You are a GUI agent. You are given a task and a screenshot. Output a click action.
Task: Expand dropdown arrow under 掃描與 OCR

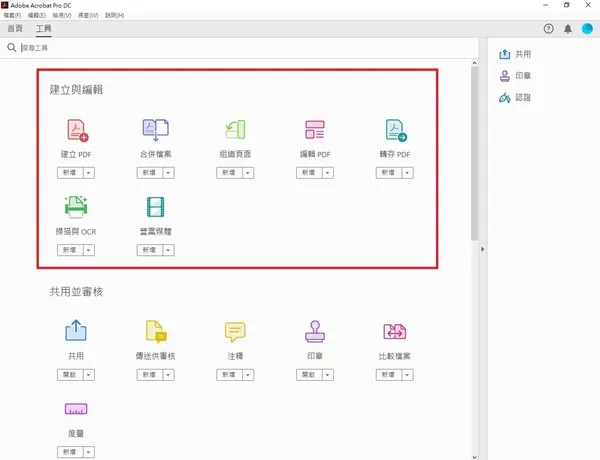click(x=88, y=250)
